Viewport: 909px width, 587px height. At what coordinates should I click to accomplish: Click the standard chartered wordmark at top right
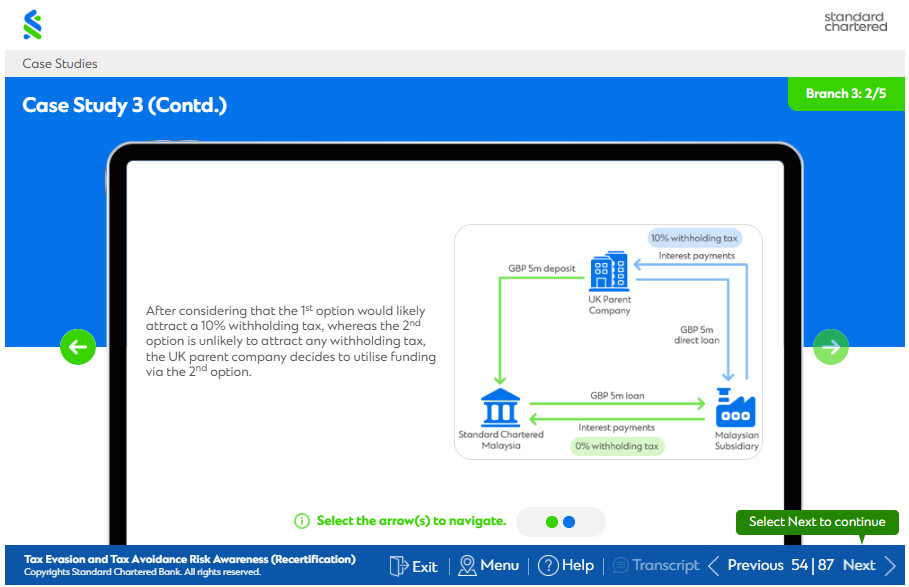(x=855, y=22)
